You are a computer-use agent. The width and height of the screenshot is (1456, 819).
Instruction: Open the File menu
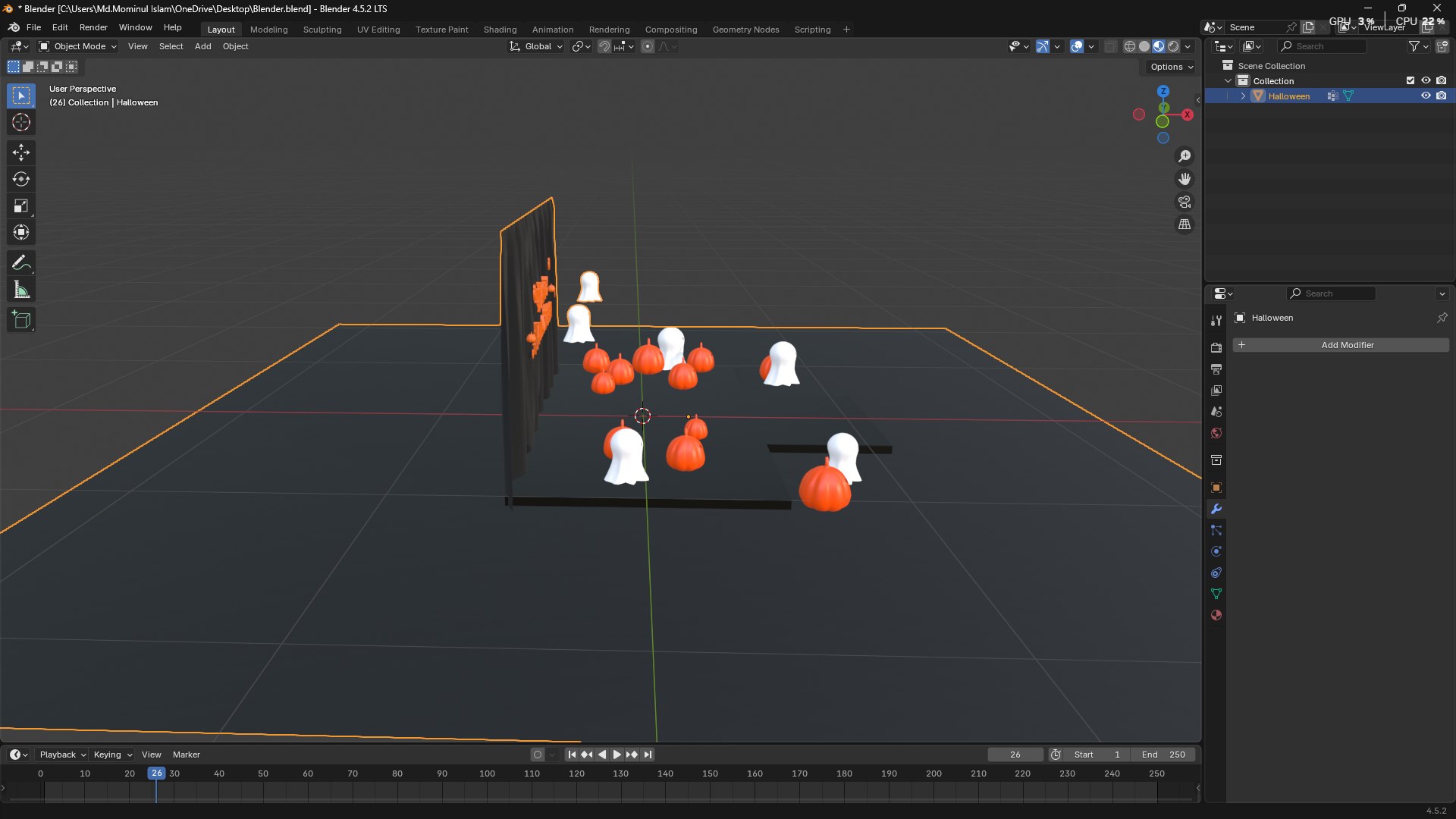click(33, 27)
